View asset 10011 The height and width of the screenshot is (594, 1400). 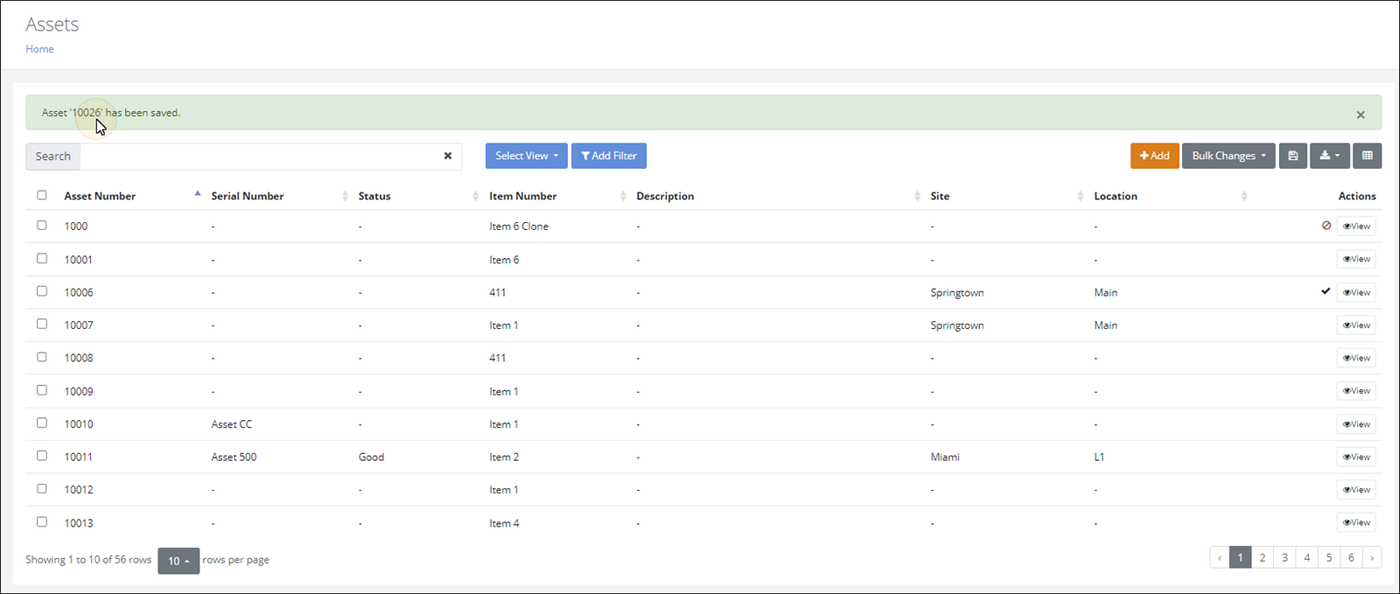[1356, 457]
